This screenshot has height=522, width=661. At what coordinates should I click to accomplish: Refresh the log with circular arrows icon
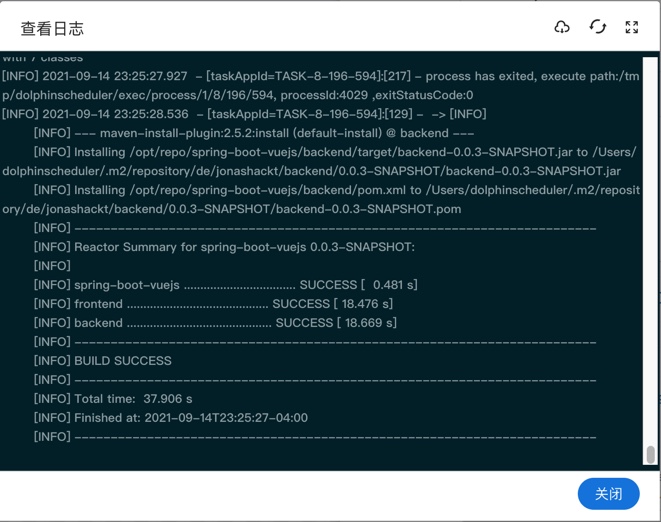tap(597, 27)
